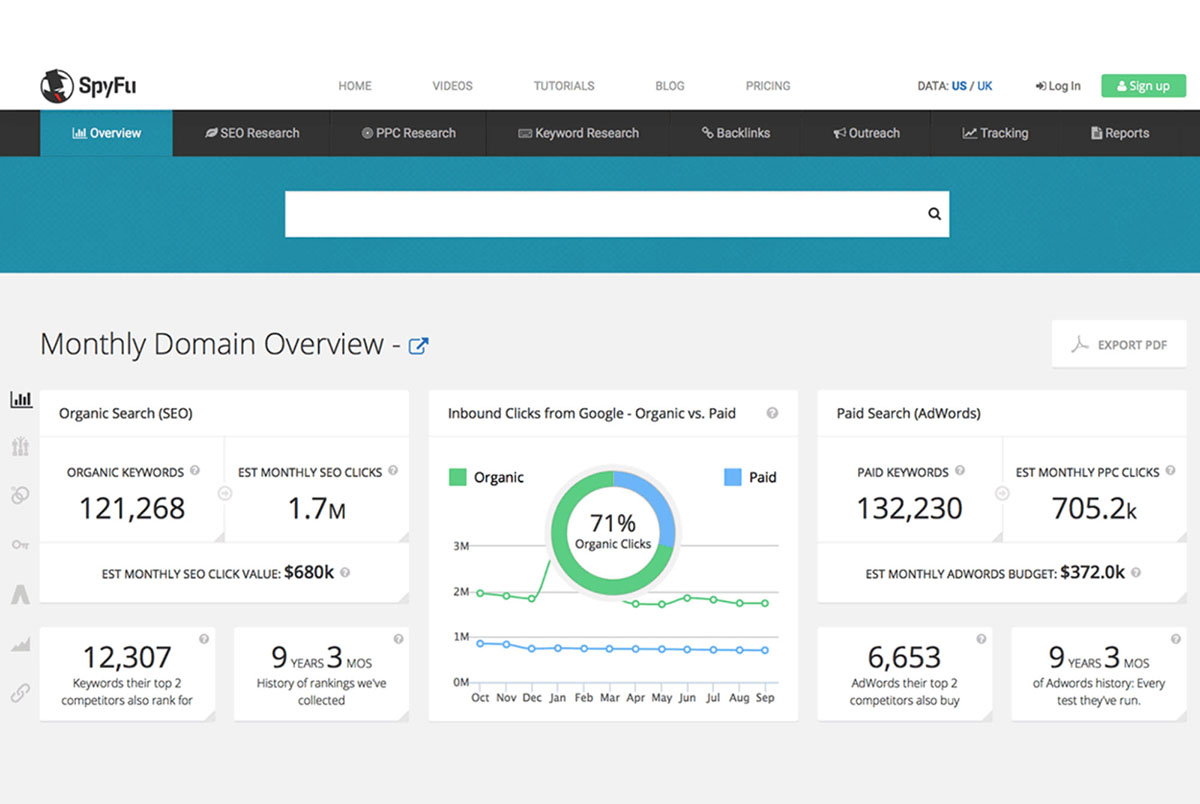1200x804 pixels.
Task: Click inside the domain search field
Action: [x=600, y=214]
